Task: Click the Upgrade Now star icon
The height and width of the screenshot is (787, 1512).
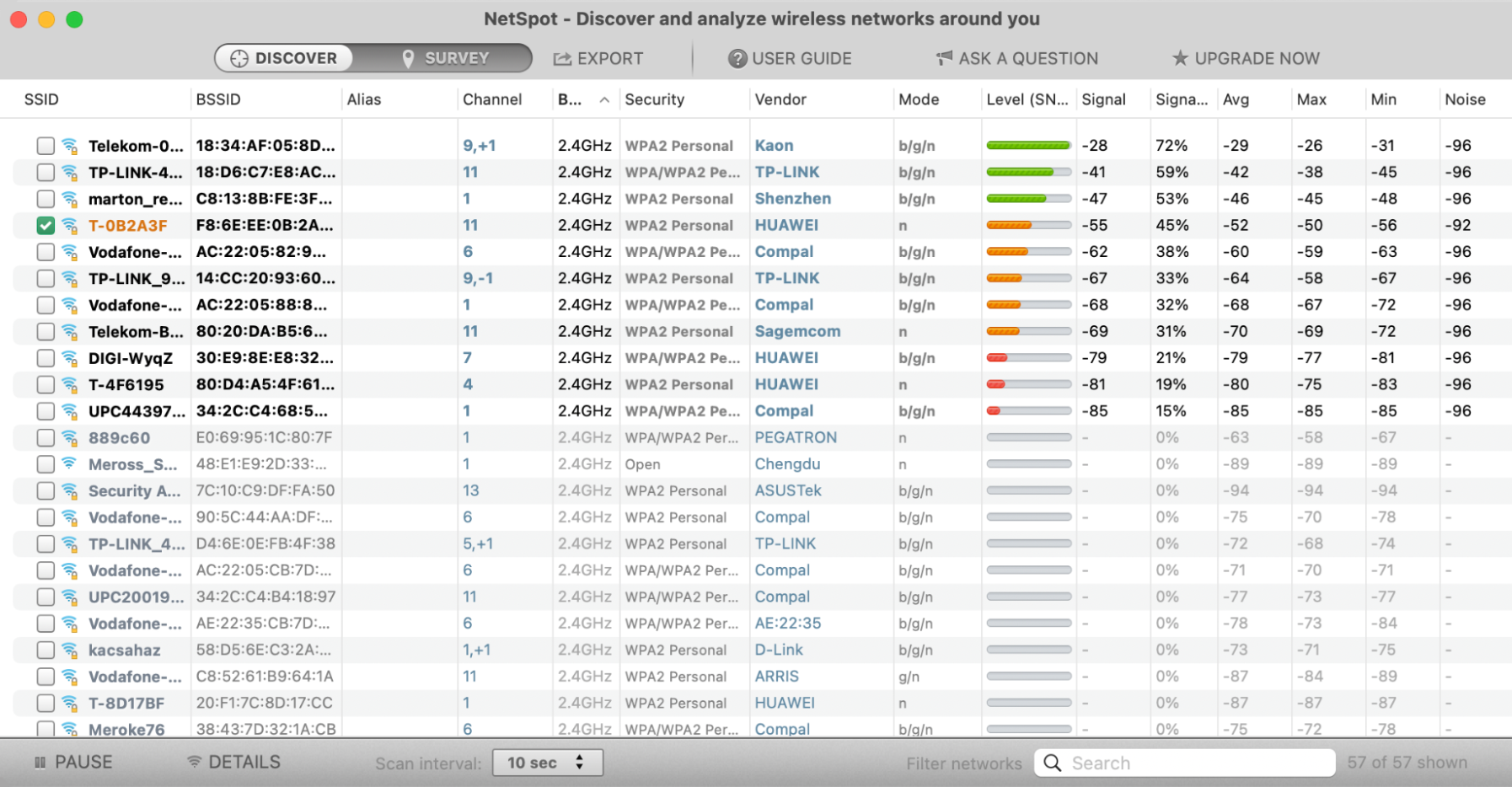Action: tap(1180, 58)
